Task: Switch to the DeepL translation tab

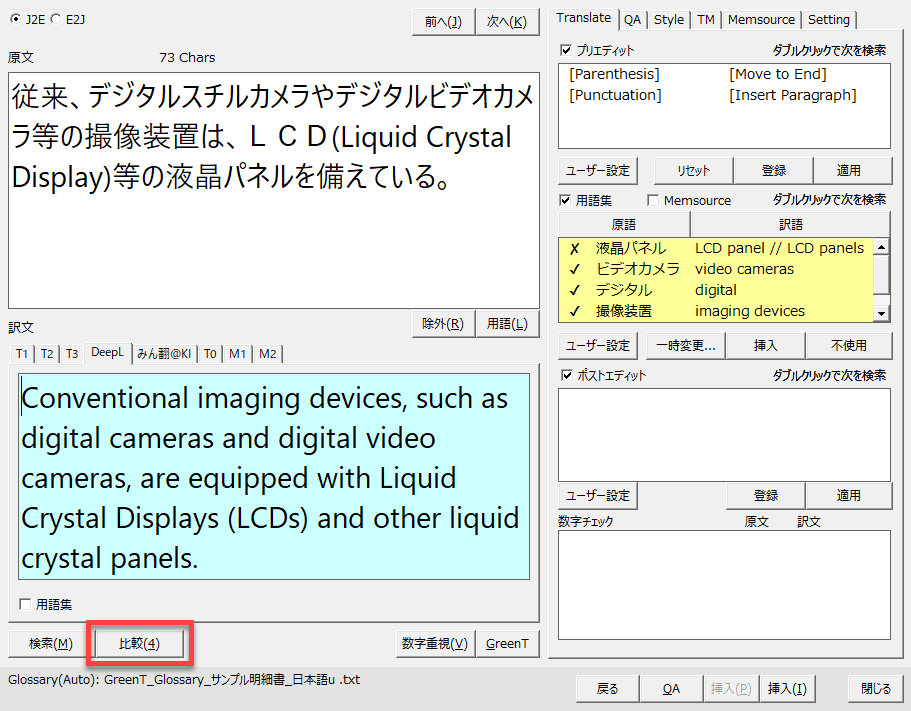Action: click(107, 353)
